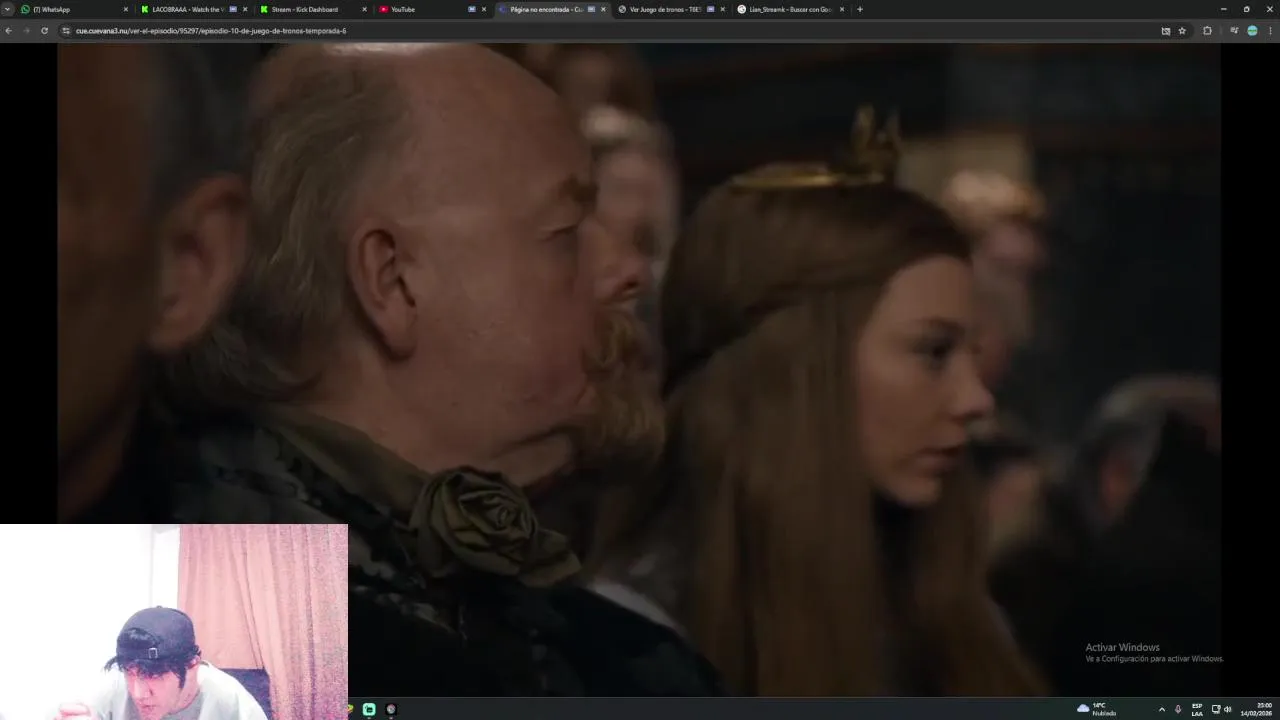Viewport: 1280px width, 720px height.
Task: Switch to the WhatsApp tab
Action: point(75,9)
